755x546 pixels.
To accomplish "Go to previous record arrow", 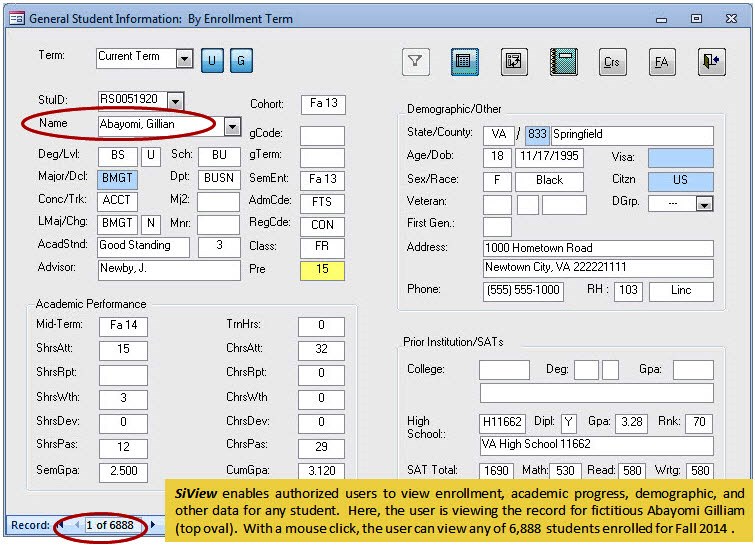I will click(x=75, y=525).
